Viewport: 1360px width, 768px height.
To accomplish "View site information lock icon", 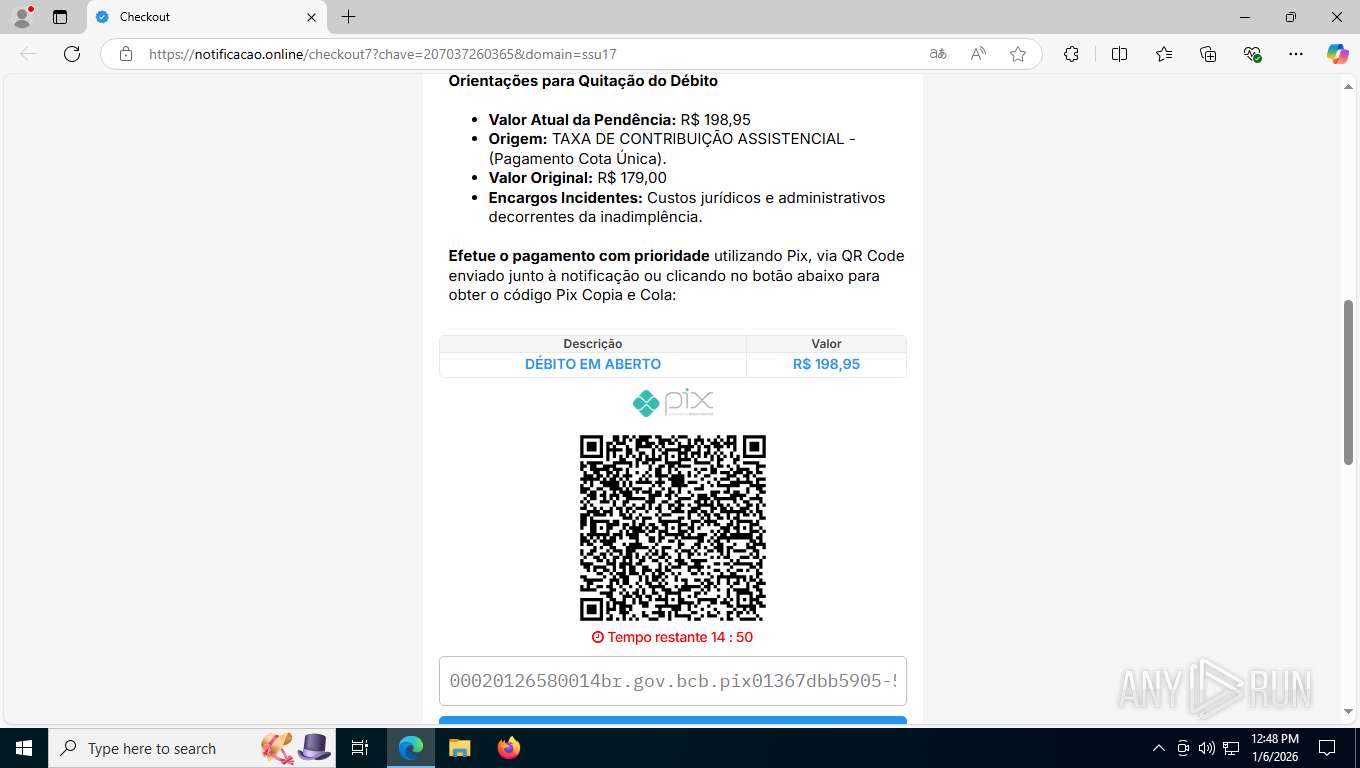I will pos(126,54).
